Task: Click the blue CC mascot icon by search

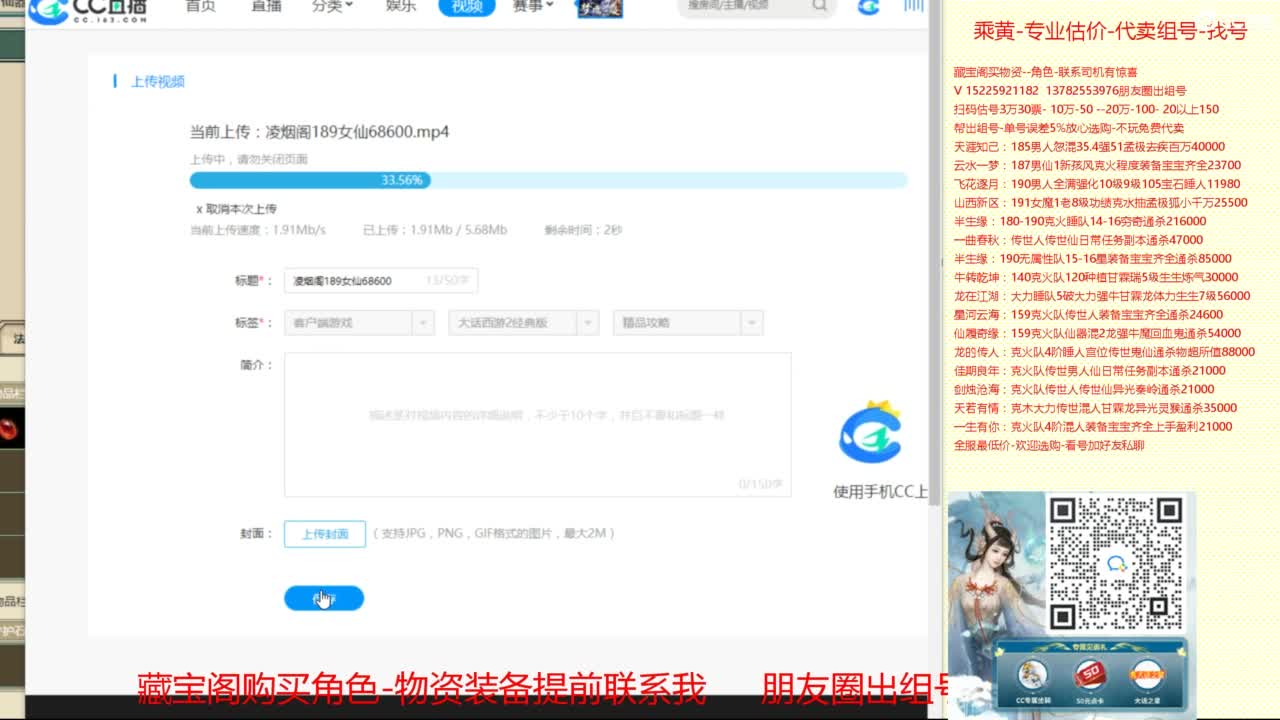Action: point(868,7)
